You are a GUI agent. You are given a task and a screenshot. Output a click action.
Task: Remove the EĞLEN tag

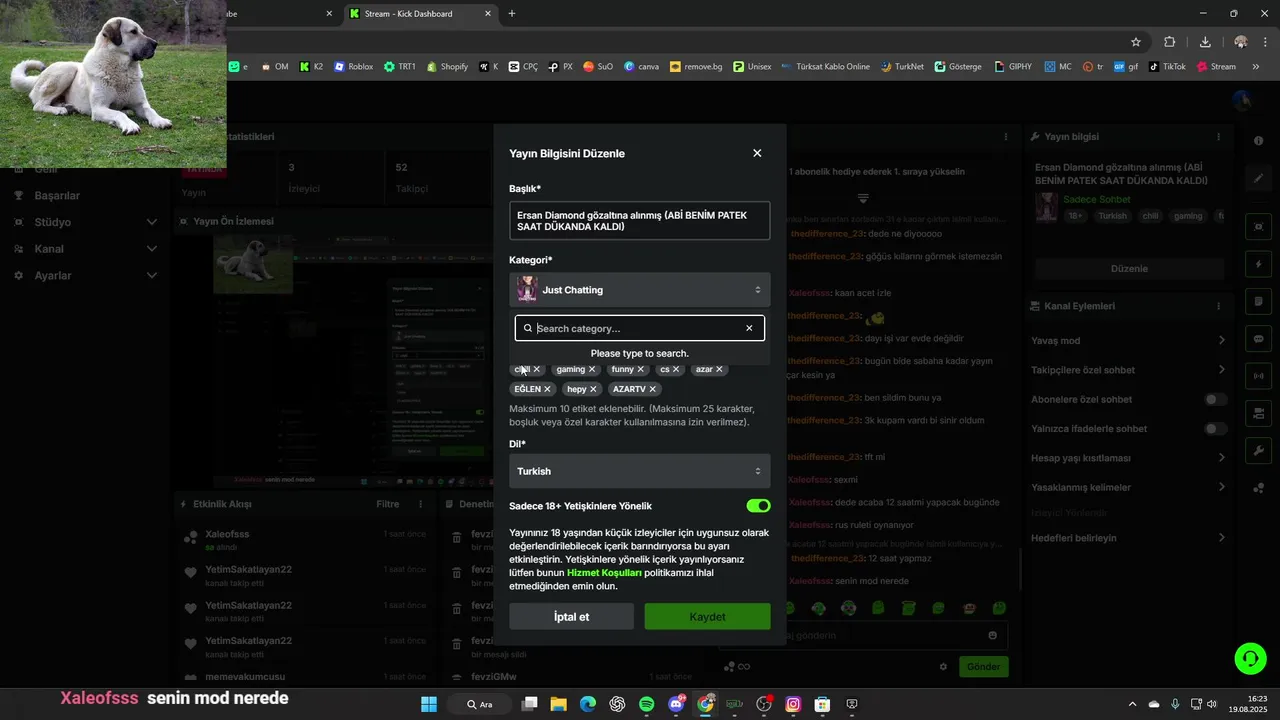pyautogui.click(x=547, y=389)
